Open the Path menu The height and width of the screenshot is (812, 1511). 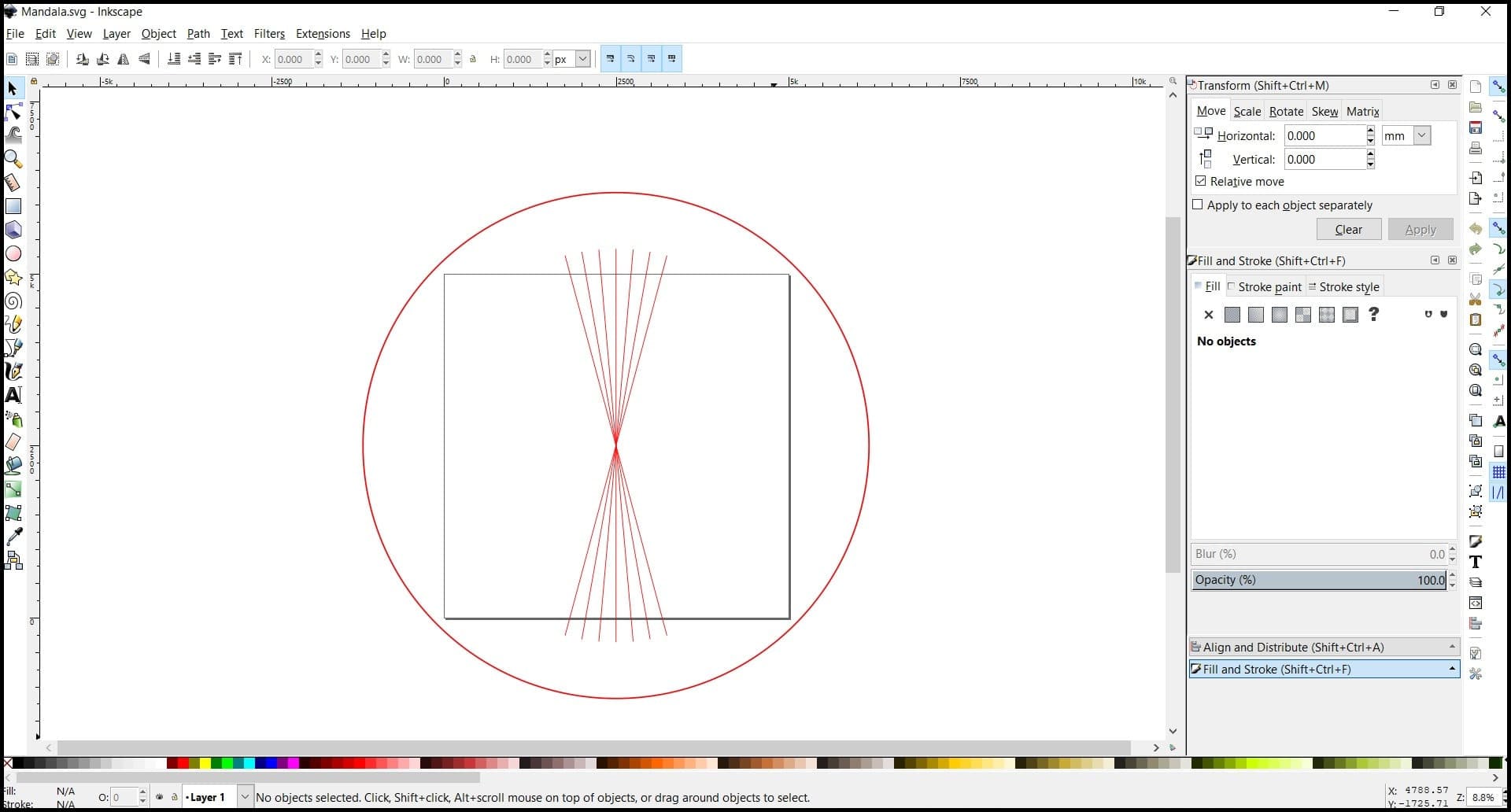pyautogui.click(x=198, y=34)
